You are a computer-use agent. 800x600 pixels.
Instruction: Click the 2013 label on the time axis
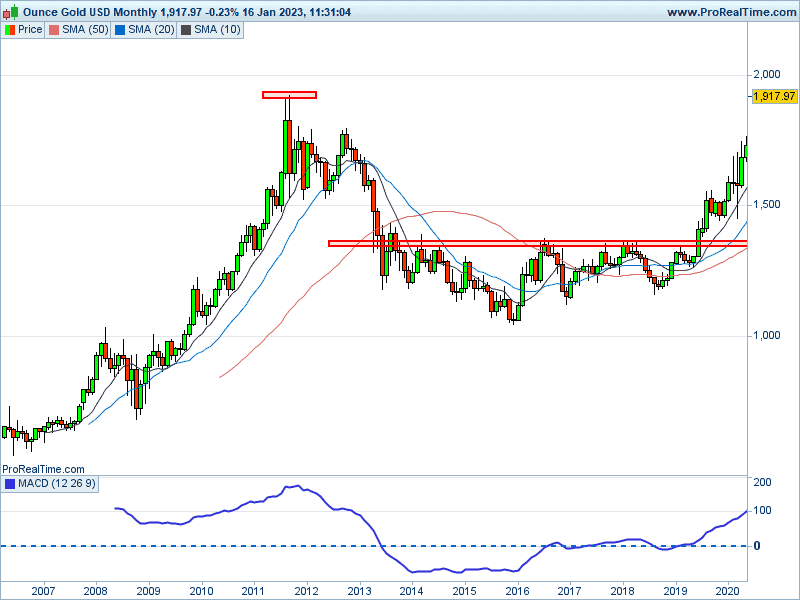point(359,591)
